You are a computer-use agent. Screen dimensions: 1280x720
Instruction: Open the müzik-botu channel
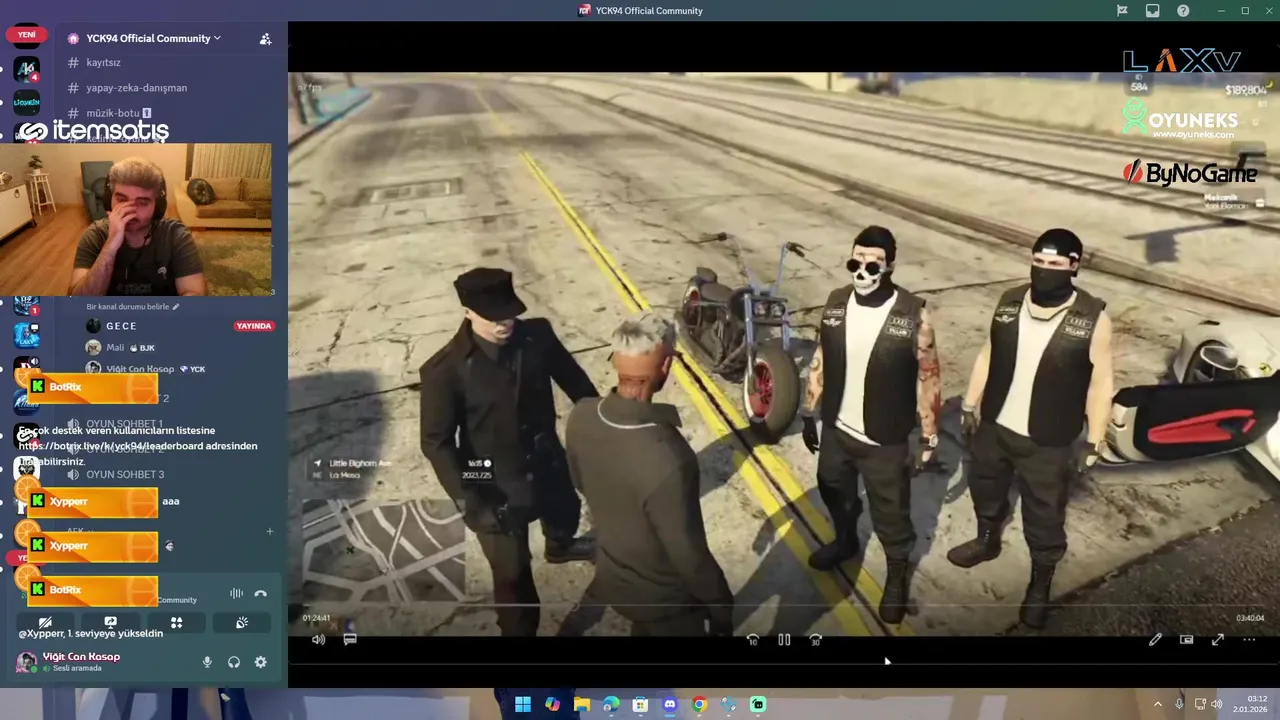pos(113,113)
